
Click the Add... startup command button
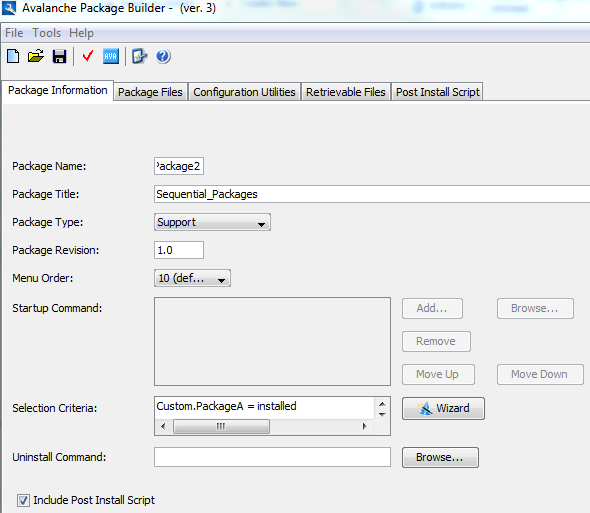coord(432,309)
